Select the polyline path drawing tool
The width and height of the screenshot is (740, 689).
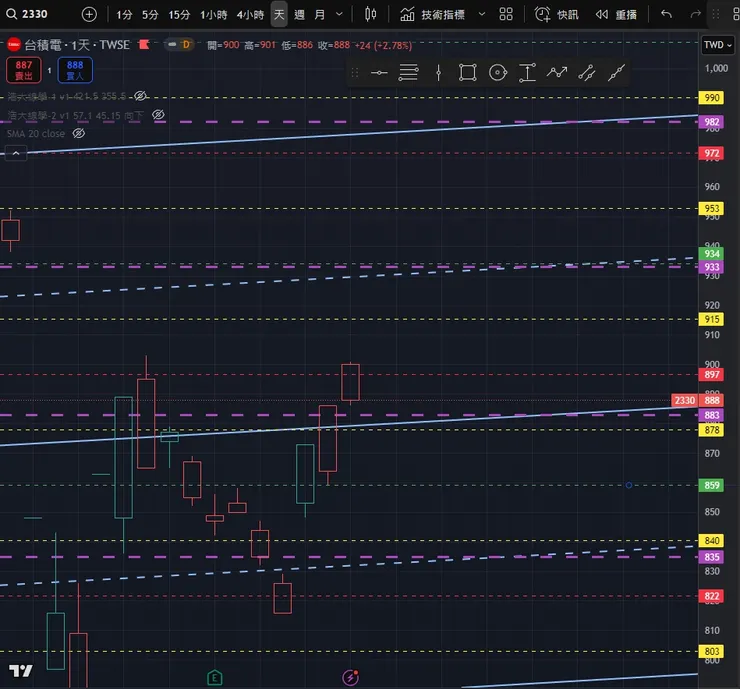point(557,72)
